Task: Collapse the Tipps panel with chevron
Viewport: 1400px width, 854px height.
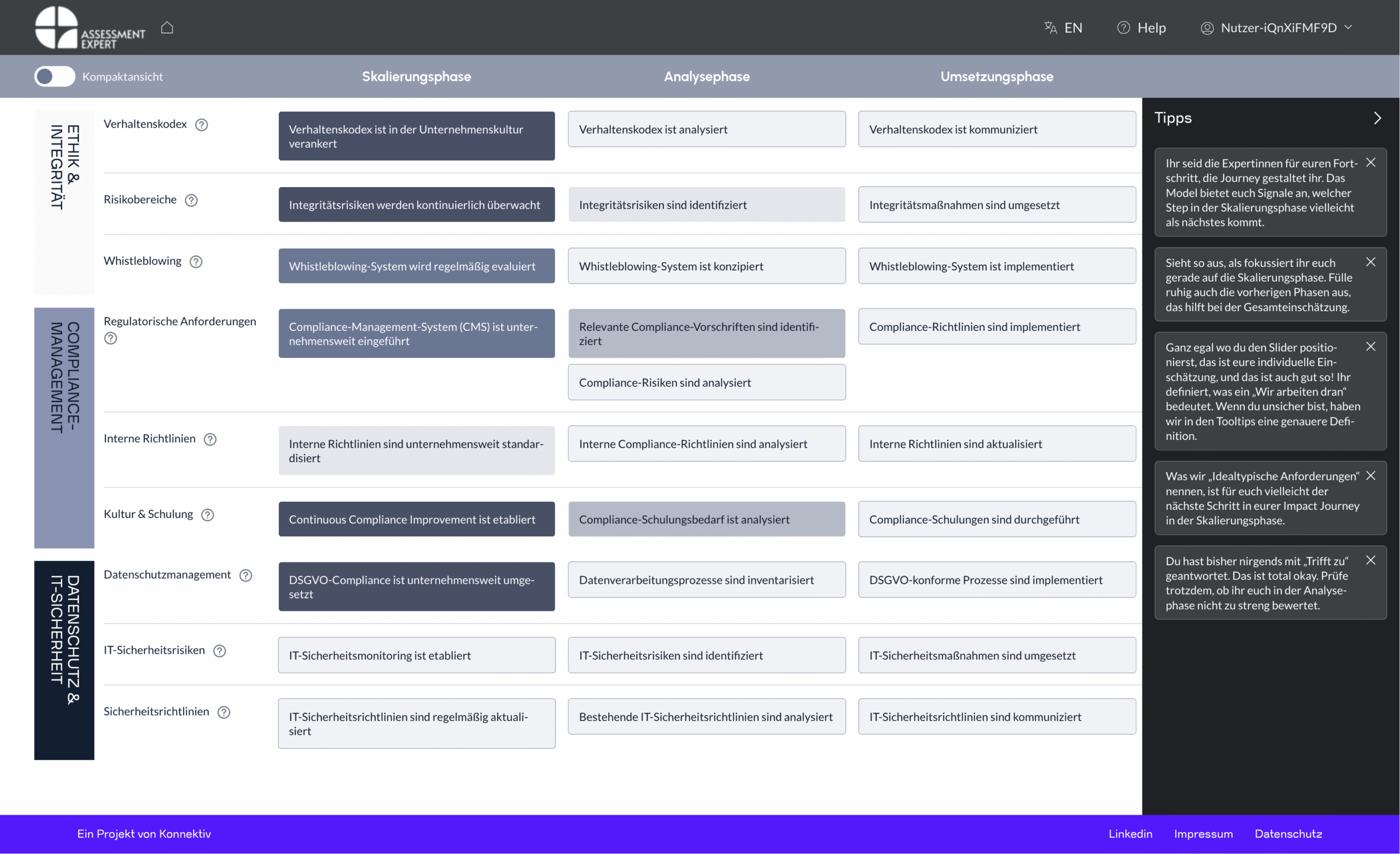Action: [1376, 118]
